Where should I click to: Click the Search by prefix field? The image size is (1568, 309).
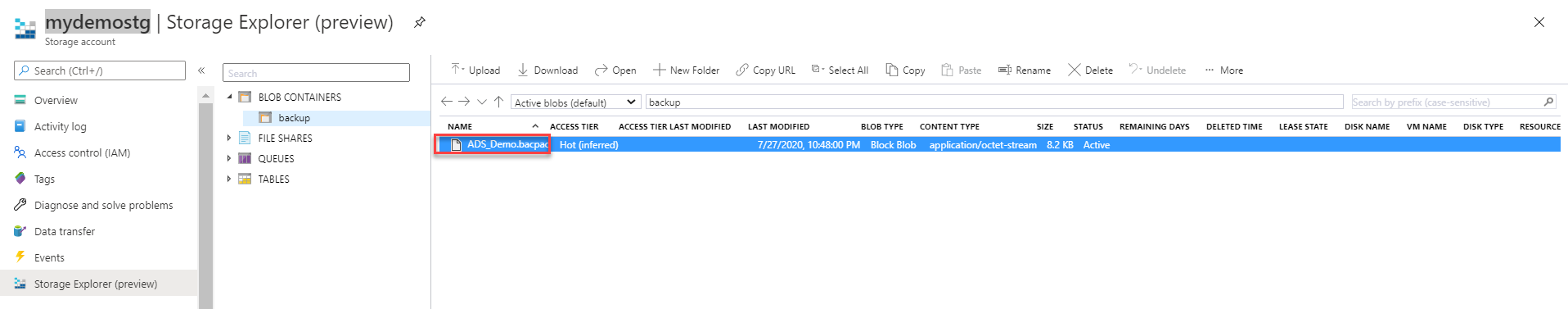[1446, 102]
